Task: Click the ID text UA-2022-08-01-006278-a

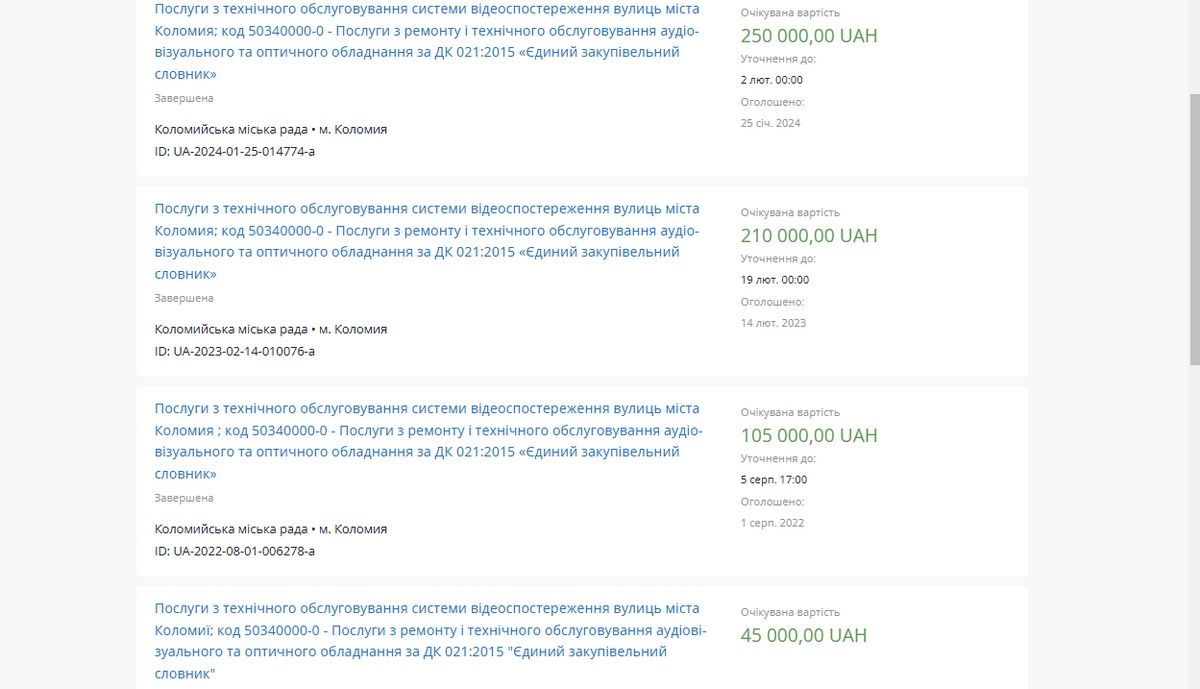Action: (x=235, y=551)
